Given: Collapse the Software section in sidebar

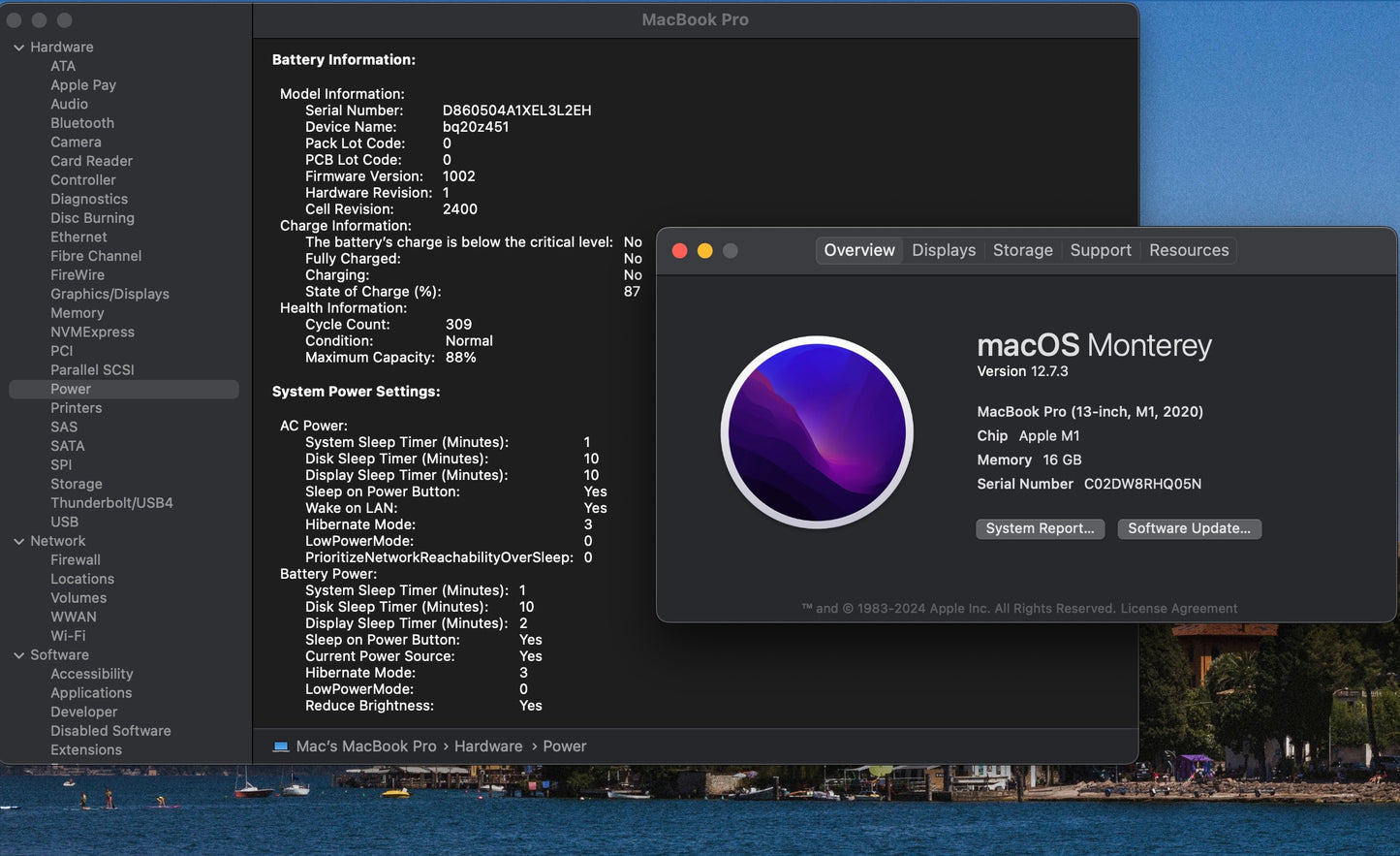Looking at the screenshot, I should coord(18,655).
